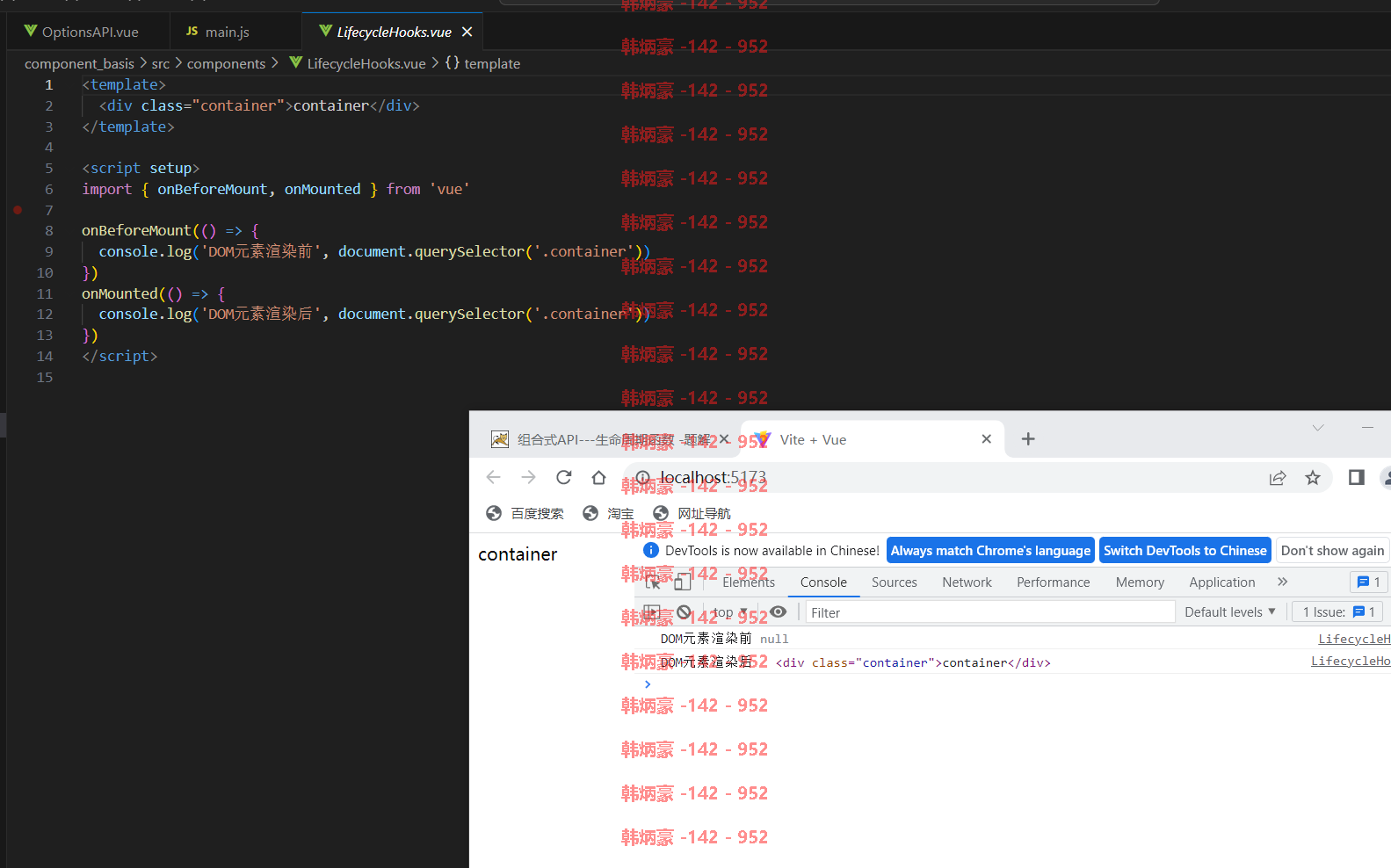Click line number 1 in the gutter

coord(49,85)
